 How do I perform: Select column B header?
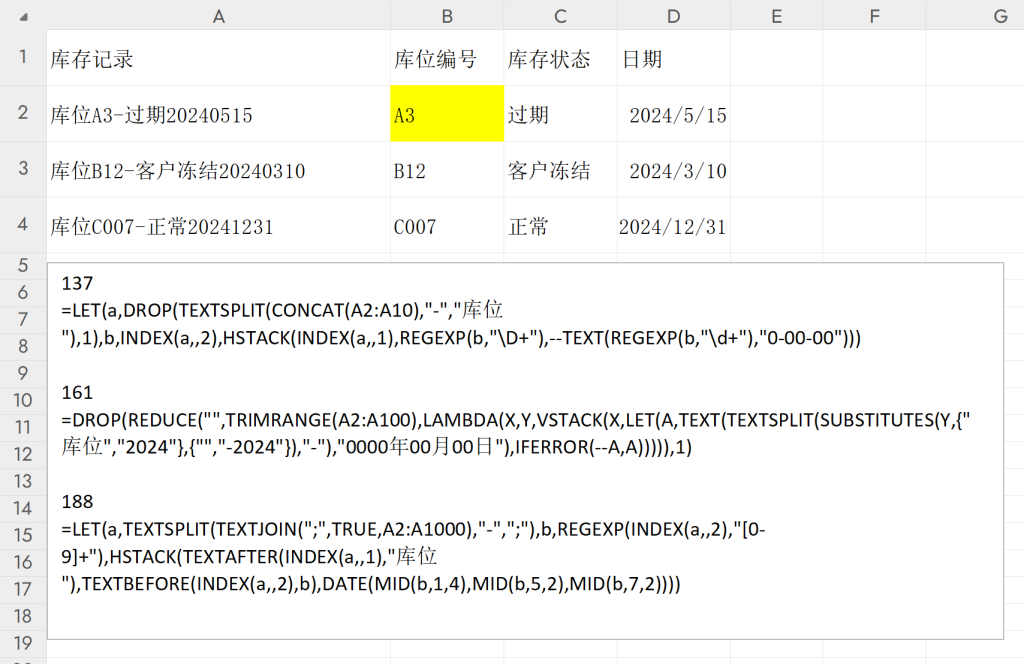coord(447,16)
